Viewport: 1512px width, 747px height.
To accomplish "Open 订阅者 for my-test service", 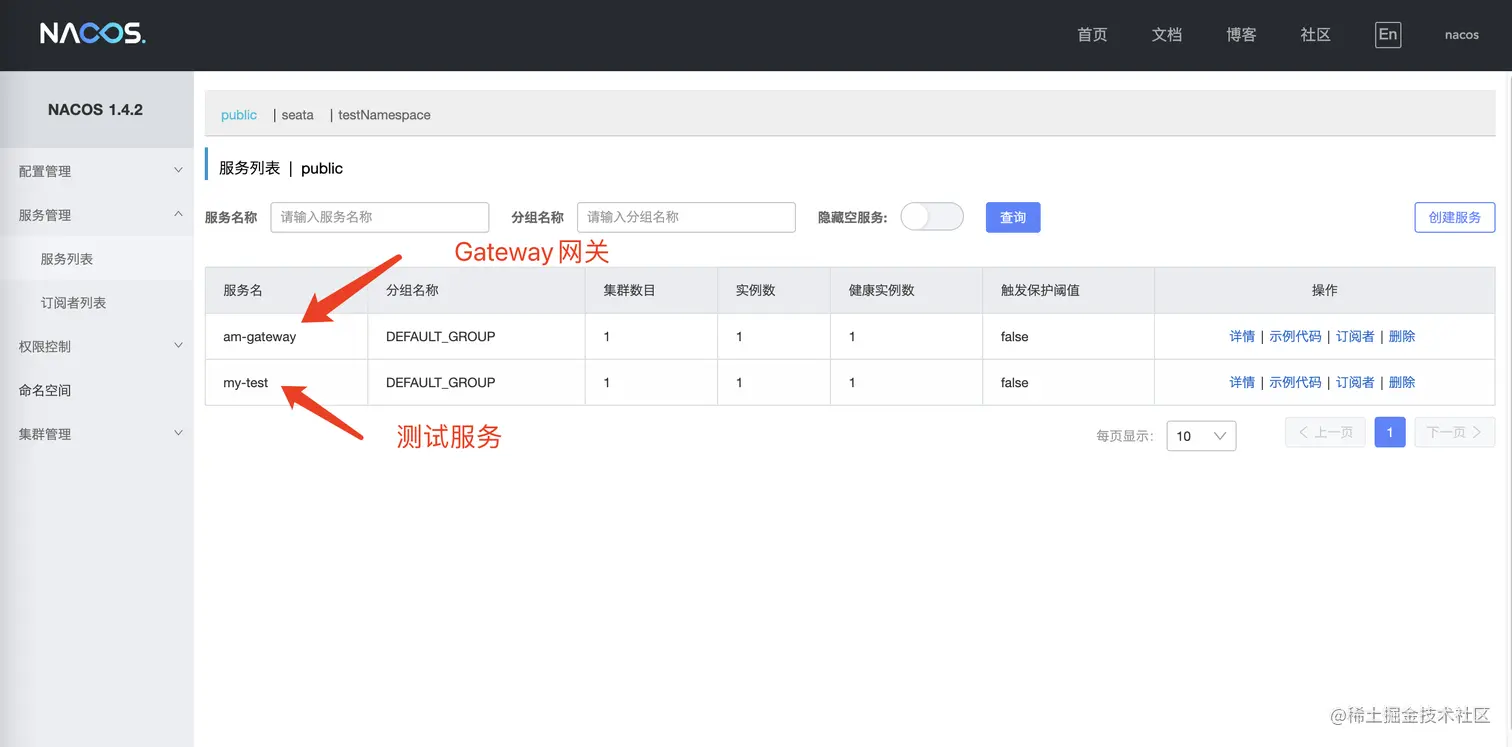I will click(1355, 382).
